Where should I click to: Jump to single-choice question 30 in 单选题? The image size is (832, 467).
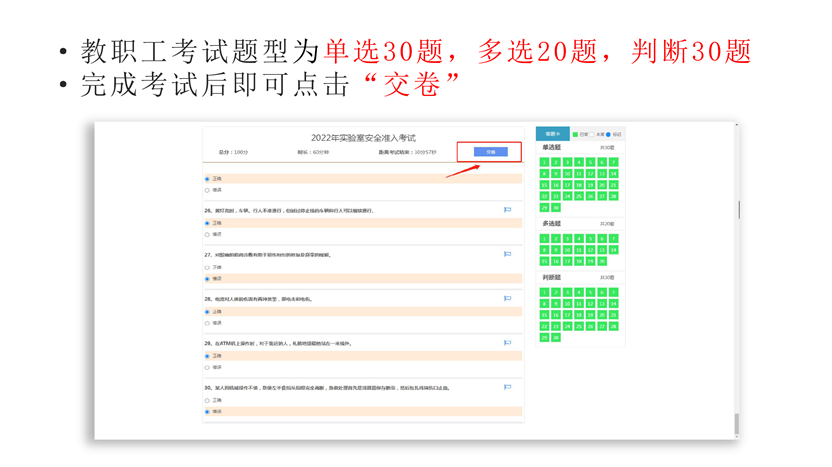pyautogui.click(x=555, y=208)
